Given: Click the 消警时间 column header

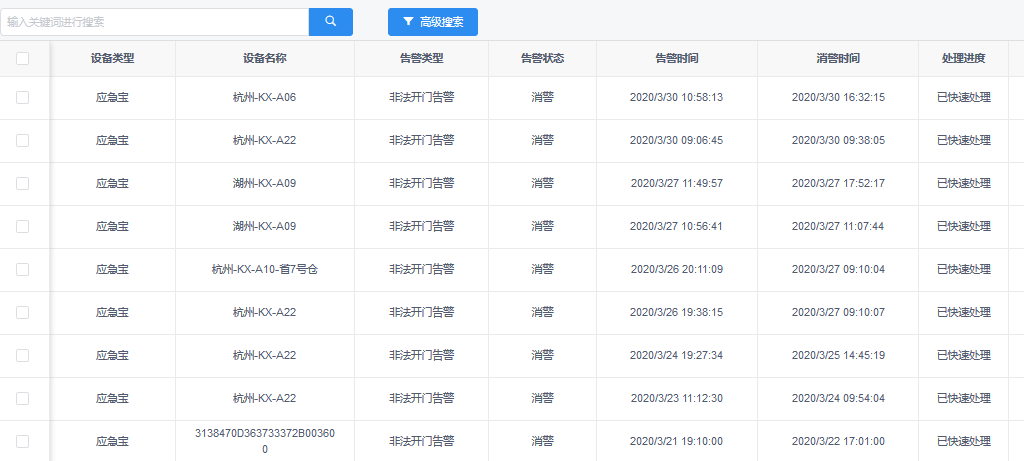Looking at the screenshot, I should (x=837, y=59).
